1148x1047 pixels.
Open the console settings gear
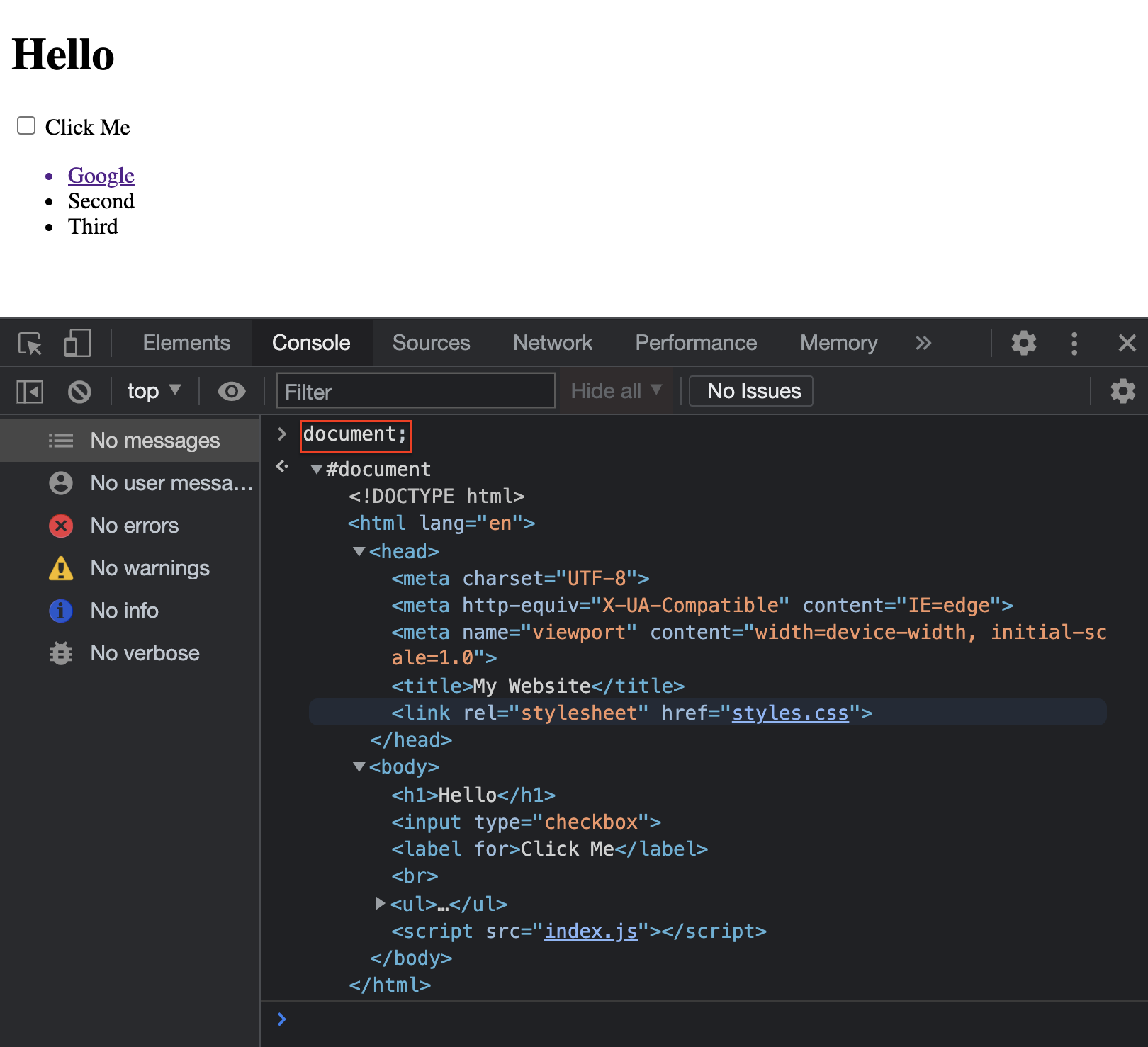pos(1122,392)
